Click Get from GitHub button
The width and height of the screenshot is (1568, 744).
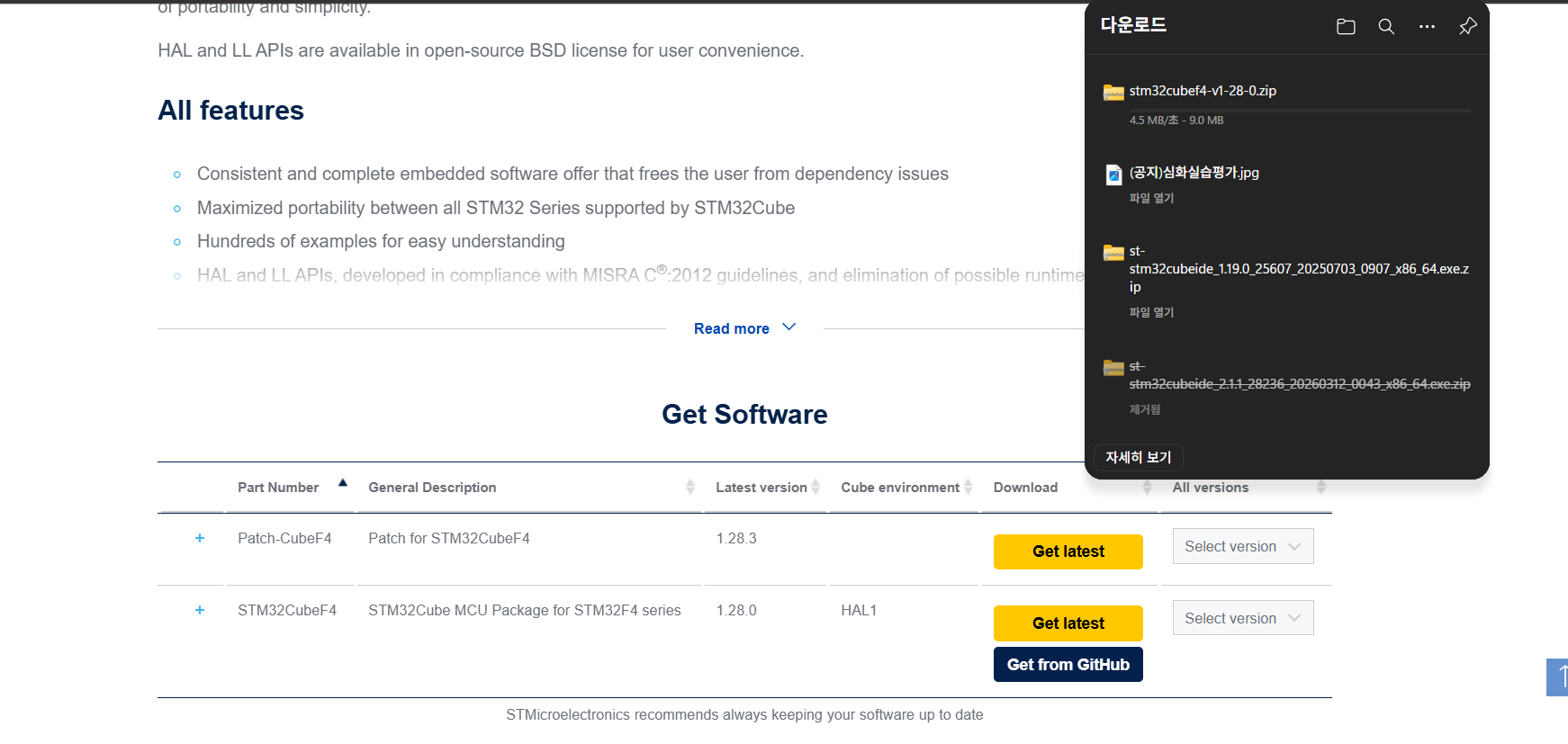1068,665
